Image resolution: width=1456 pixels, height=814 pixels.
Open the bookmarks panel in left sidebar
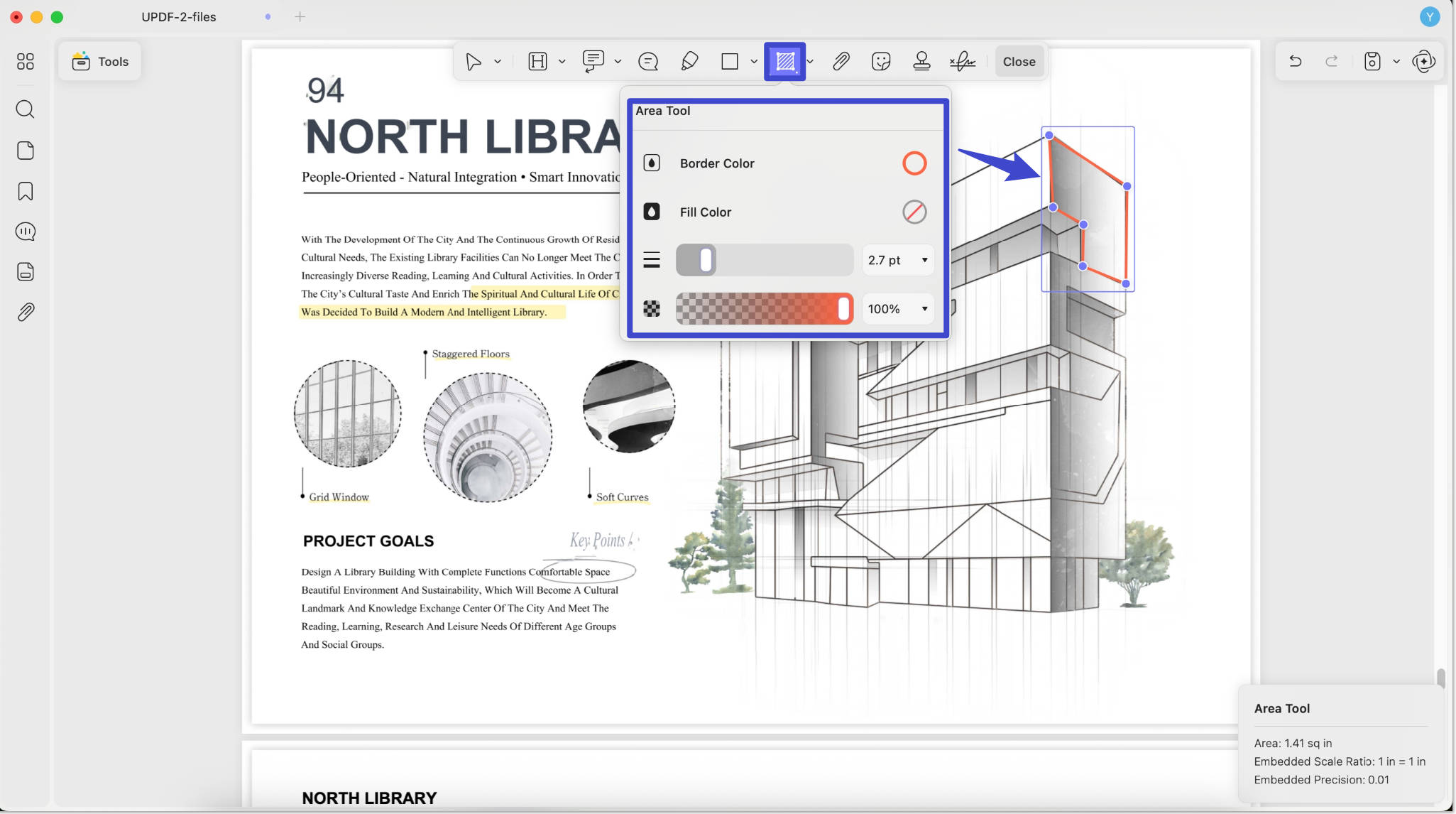coord(26,191)
